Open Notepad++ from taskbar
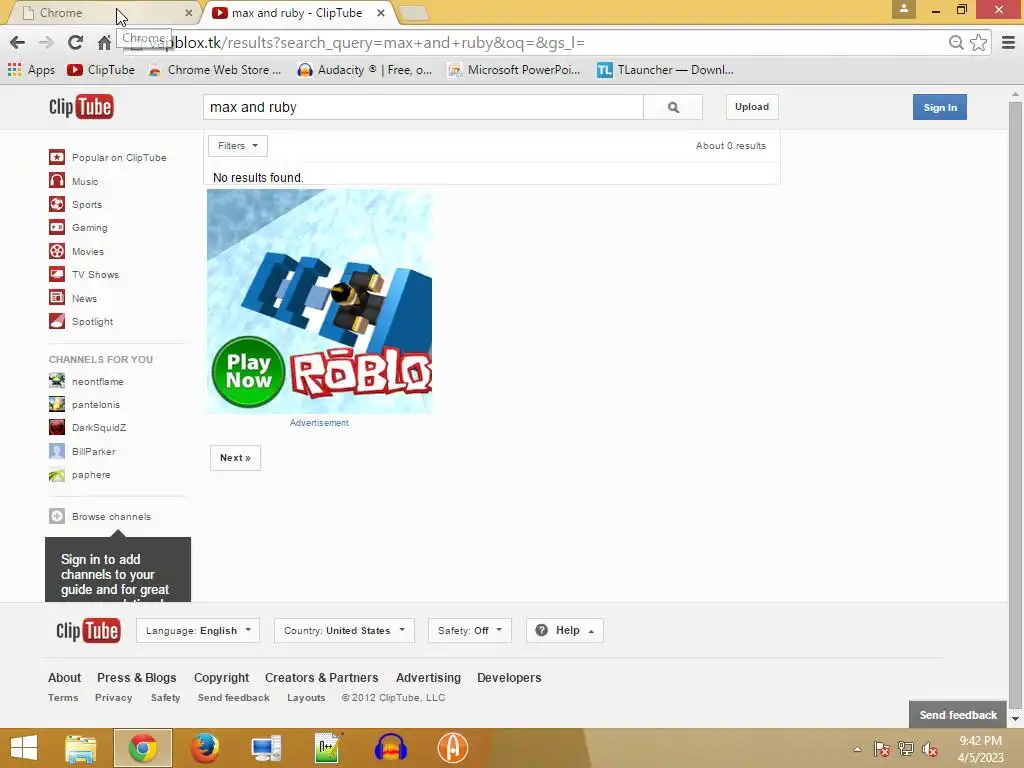Screen dimensions: 1024x768 point(328,748)
